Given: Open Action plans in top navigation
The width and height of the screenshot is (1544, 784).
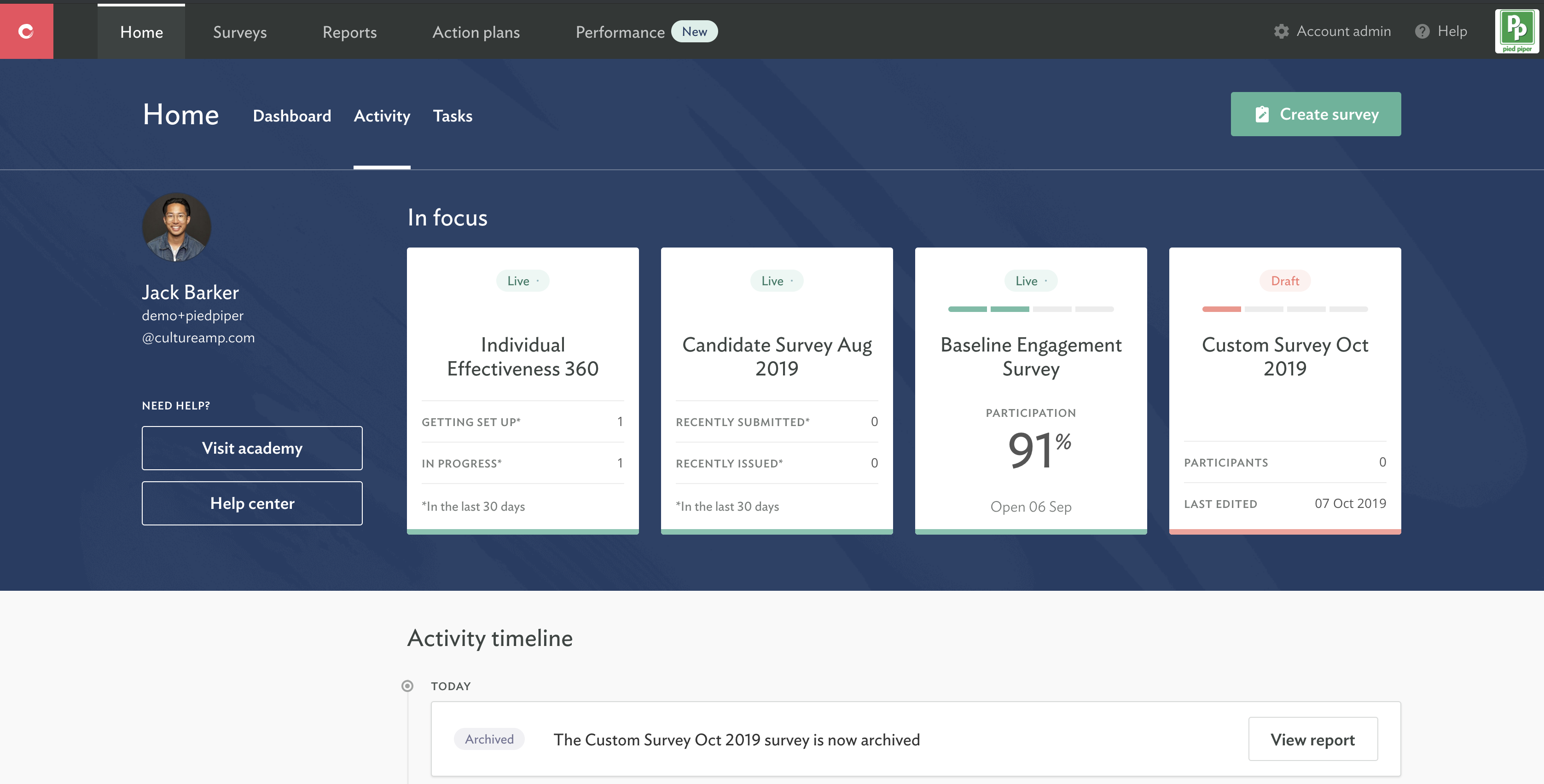Looking at the screenshot, I should (476, 32).
